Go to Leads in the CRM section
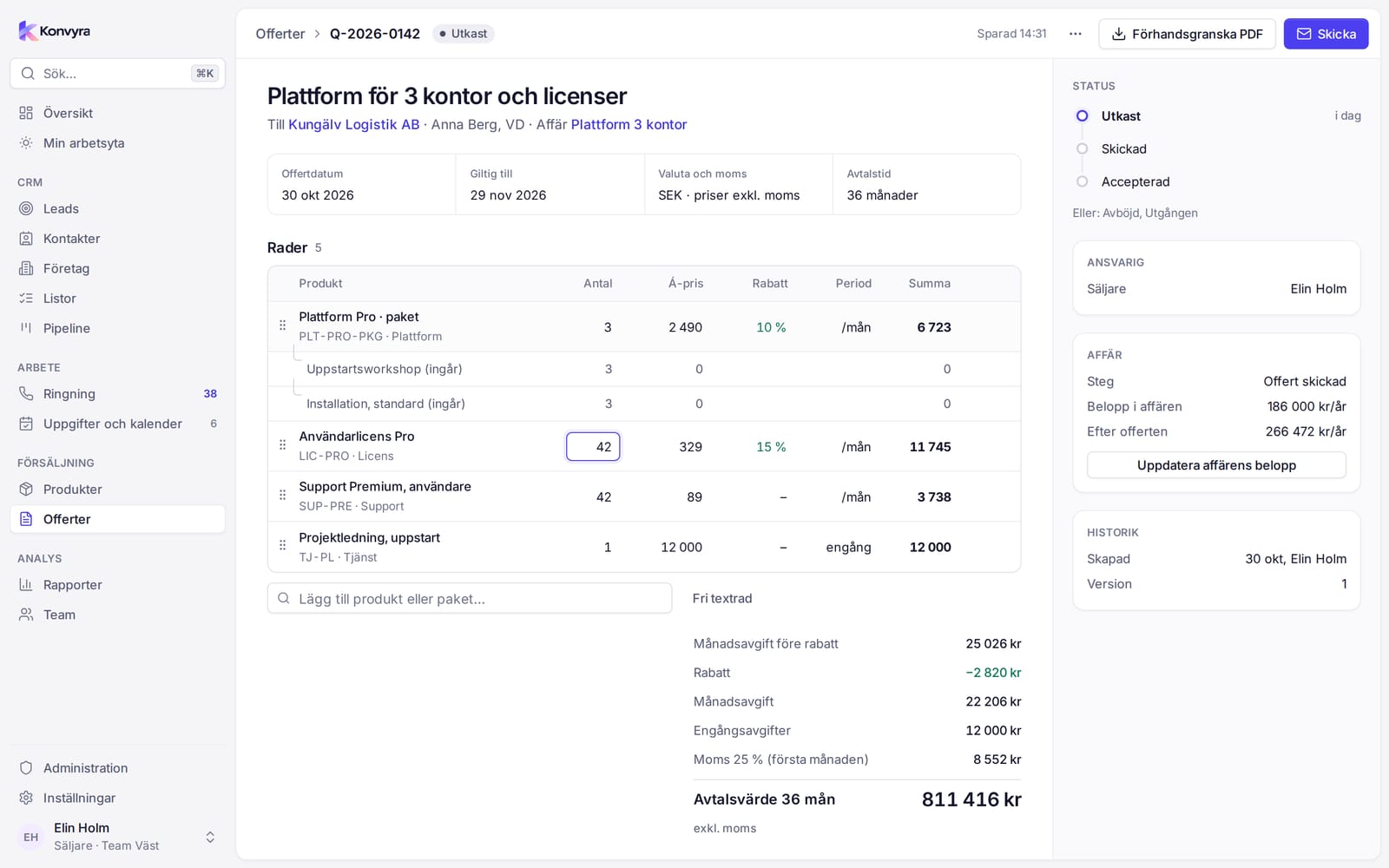 pyautogui.click(x=117, y=208)
